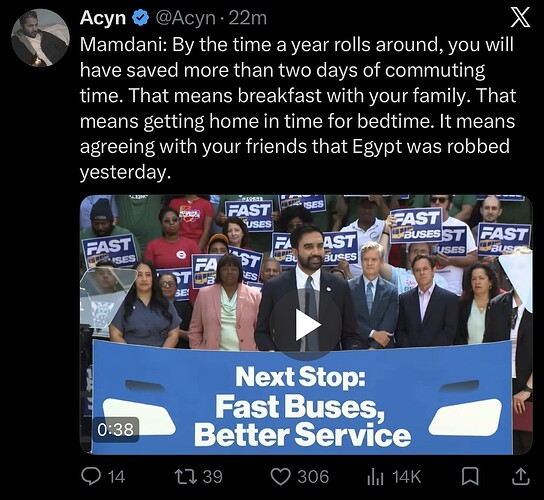Open the @Acyn handle link
The image size is (544, 500).
coord(185,18)
